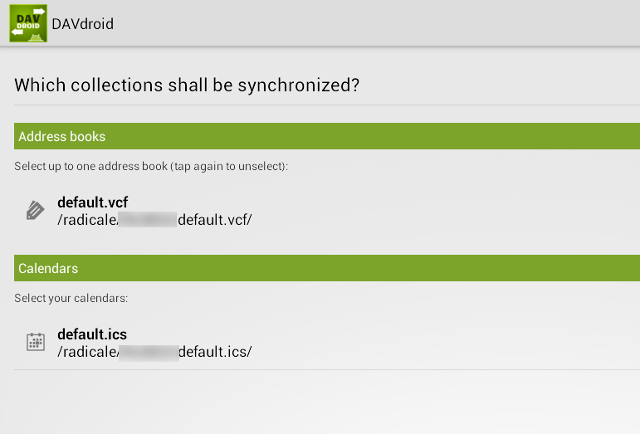Click the Android robot on the app logo
This screenshot has width=640, height=434.
click(x=36, y=38)
